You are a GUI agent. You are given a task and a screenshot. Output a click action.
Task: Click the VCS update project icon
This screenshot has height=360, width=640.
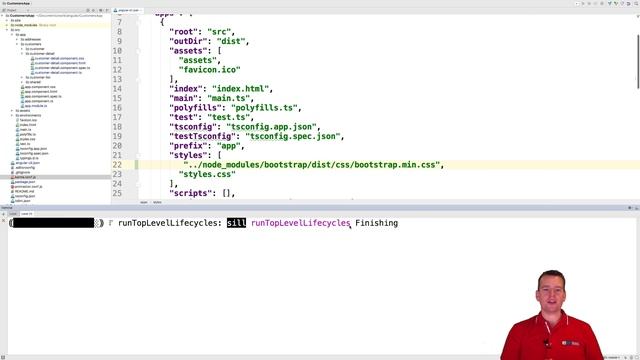click(610, 3)
